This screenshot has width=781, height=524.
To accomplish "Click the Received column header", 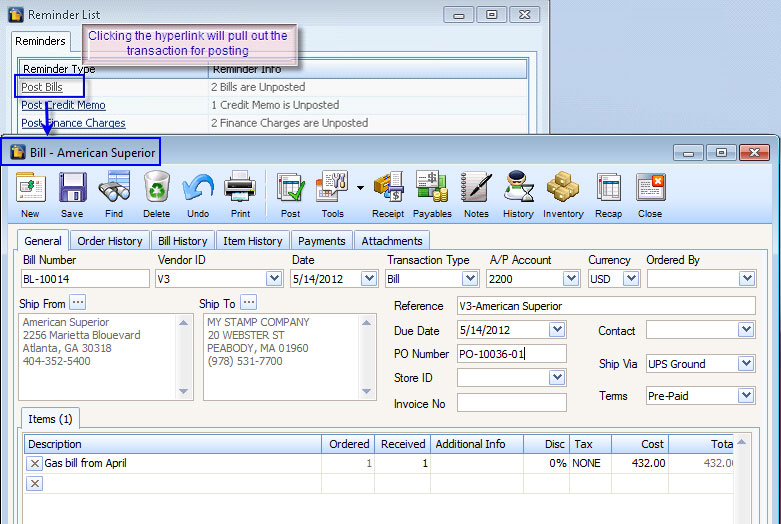I will coord(402,444).
